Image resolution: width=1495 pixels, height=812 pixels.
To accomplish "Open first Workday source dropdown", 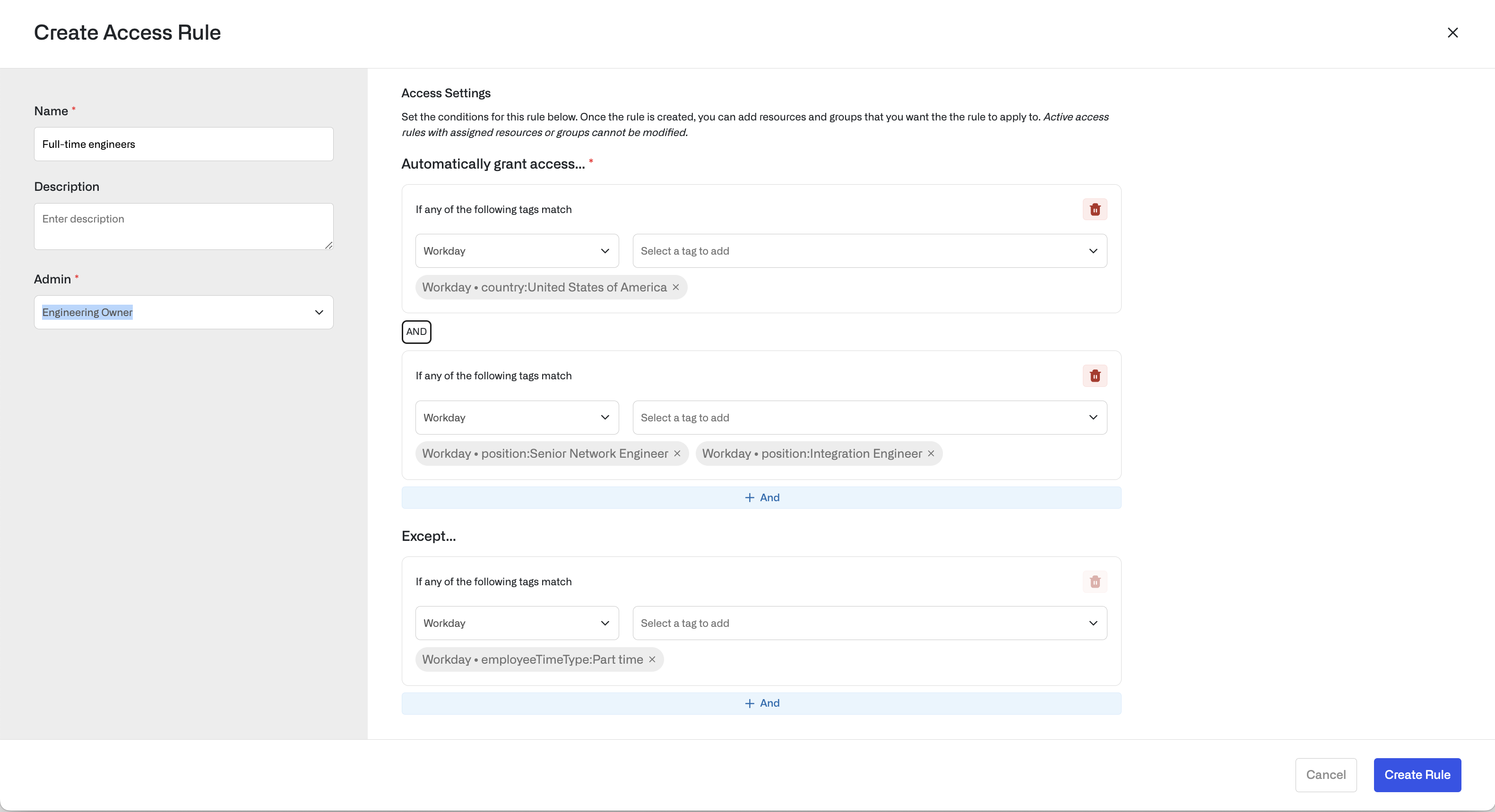I will pyautogui.click(x=517, y=251).
